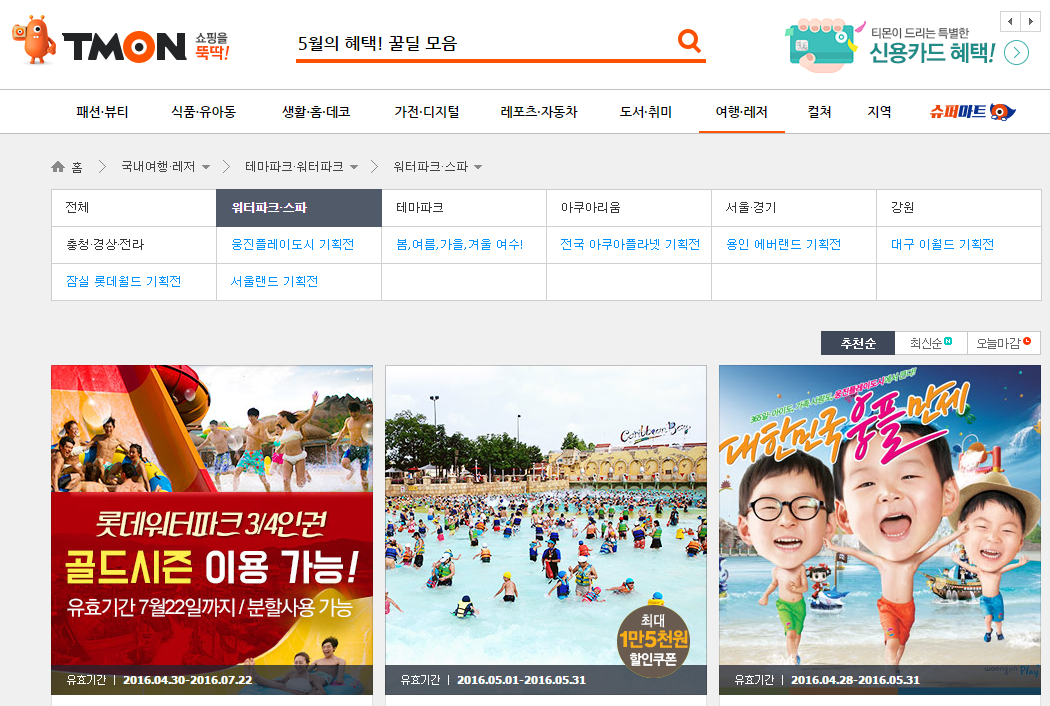
Task: Open the 레포츠·자동차 category menu
Action: (539, 112)
